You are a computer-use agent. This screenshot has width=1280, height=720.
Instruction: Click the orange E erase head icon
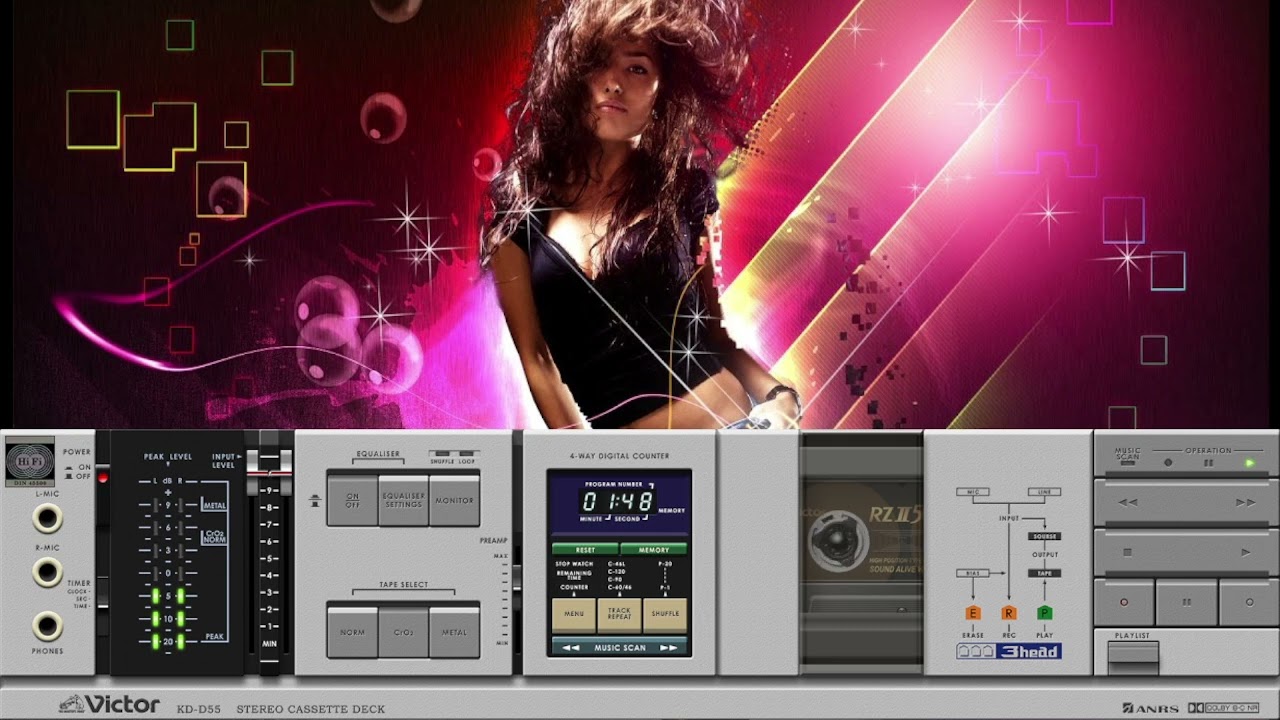(973, 613)
